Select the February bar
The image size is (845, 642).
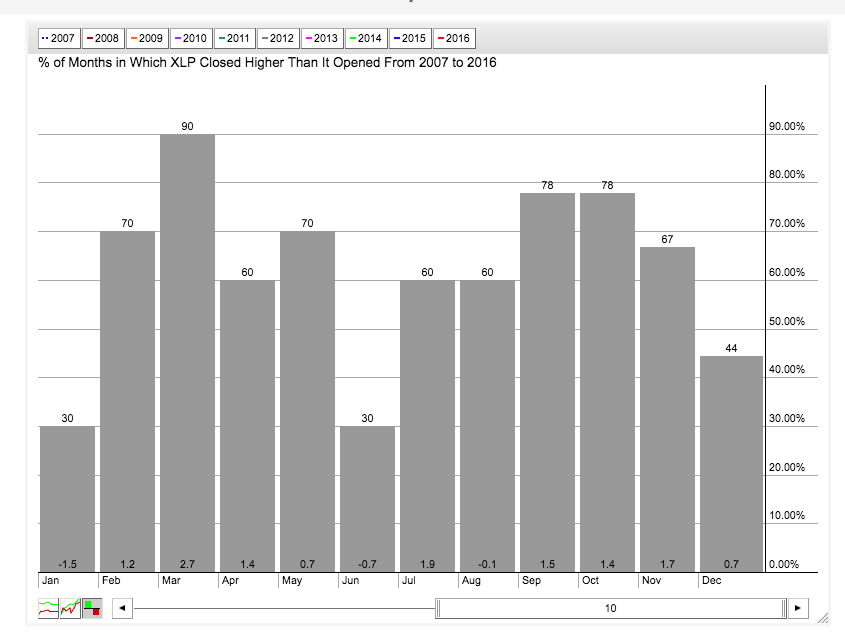tap(127, 402)
